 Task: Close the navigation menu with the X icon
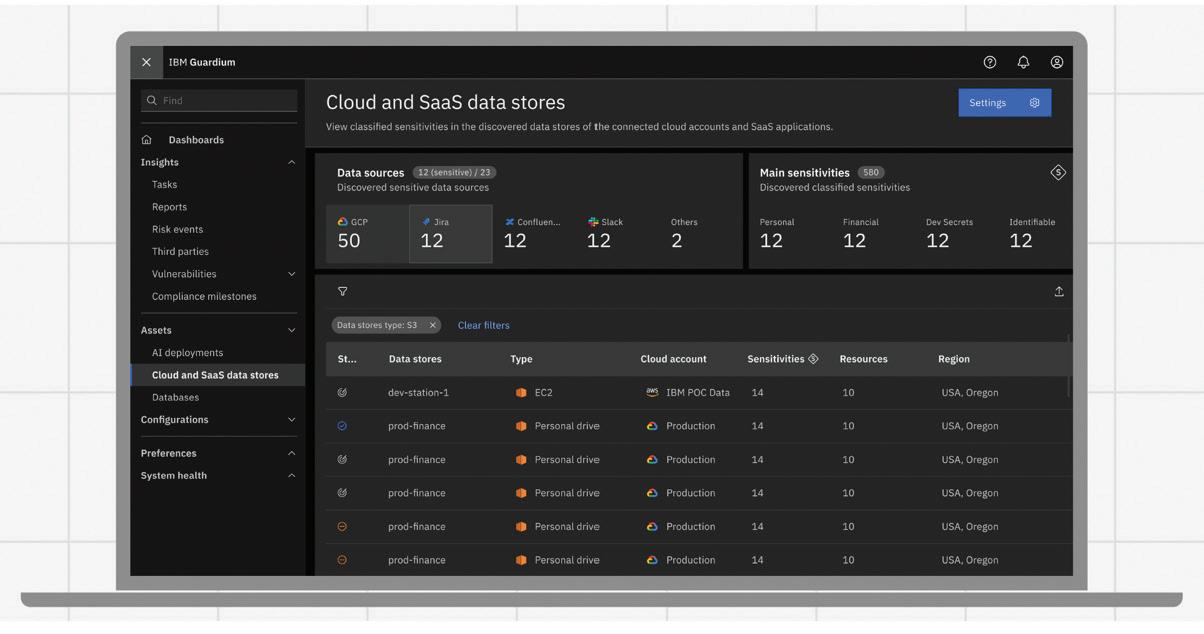click(146, 62)
